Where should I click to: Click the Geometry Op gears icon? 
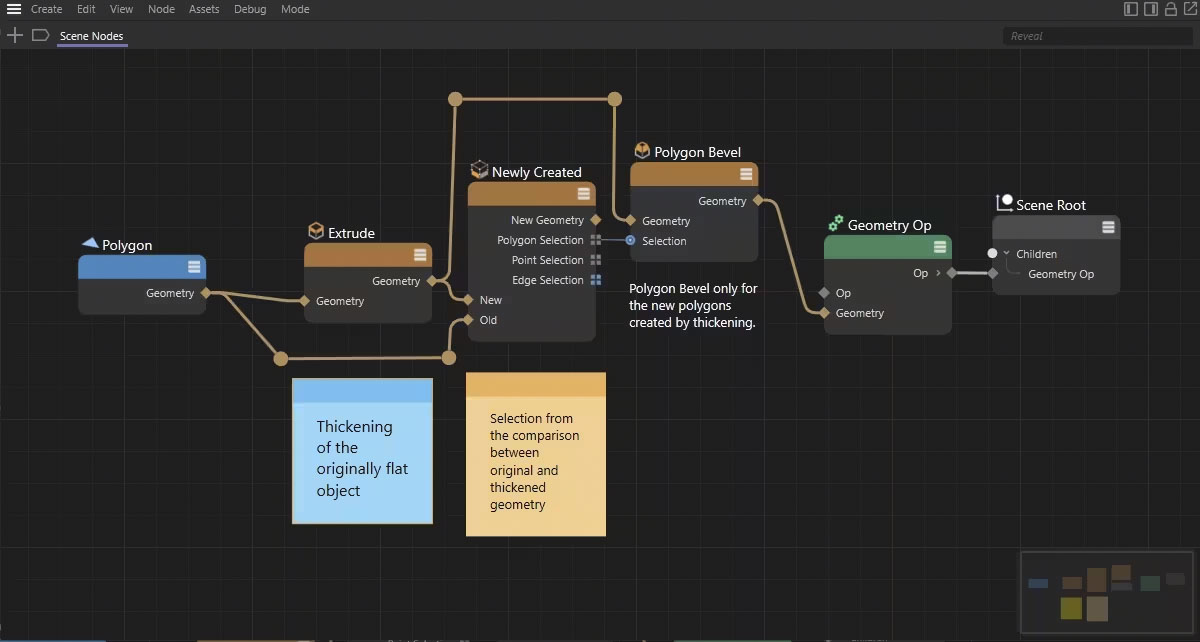tap(836, 224)
